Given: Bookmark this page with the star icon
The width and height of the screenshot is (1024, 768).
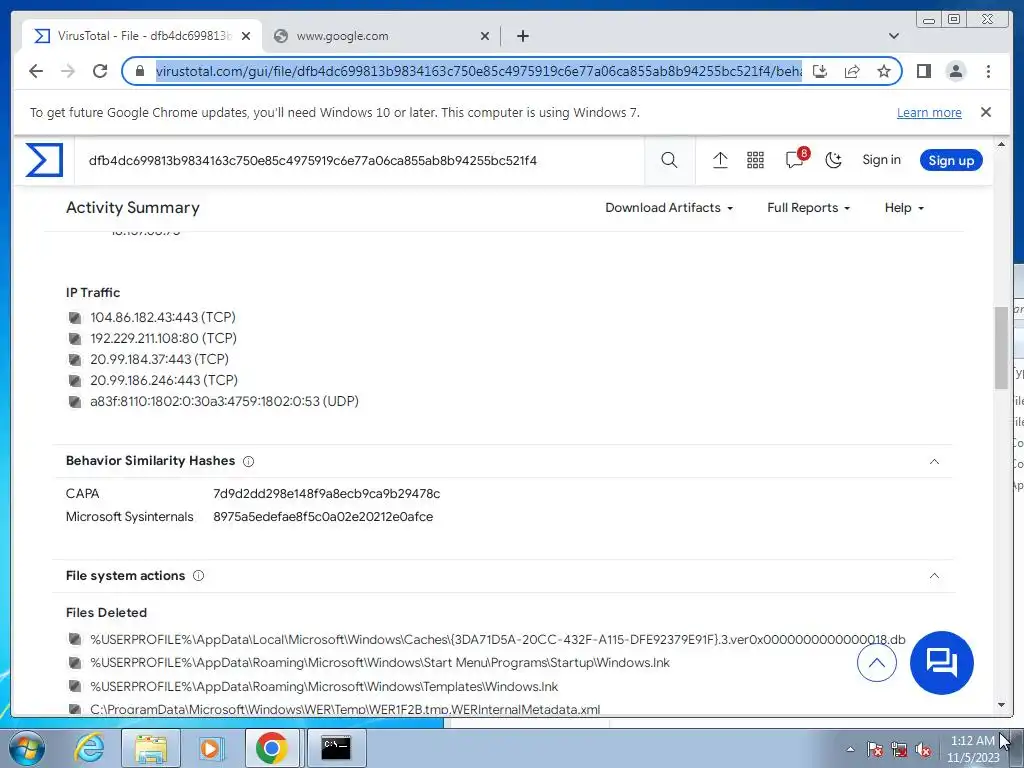Looking at the screenshot, I should [884, 71].
